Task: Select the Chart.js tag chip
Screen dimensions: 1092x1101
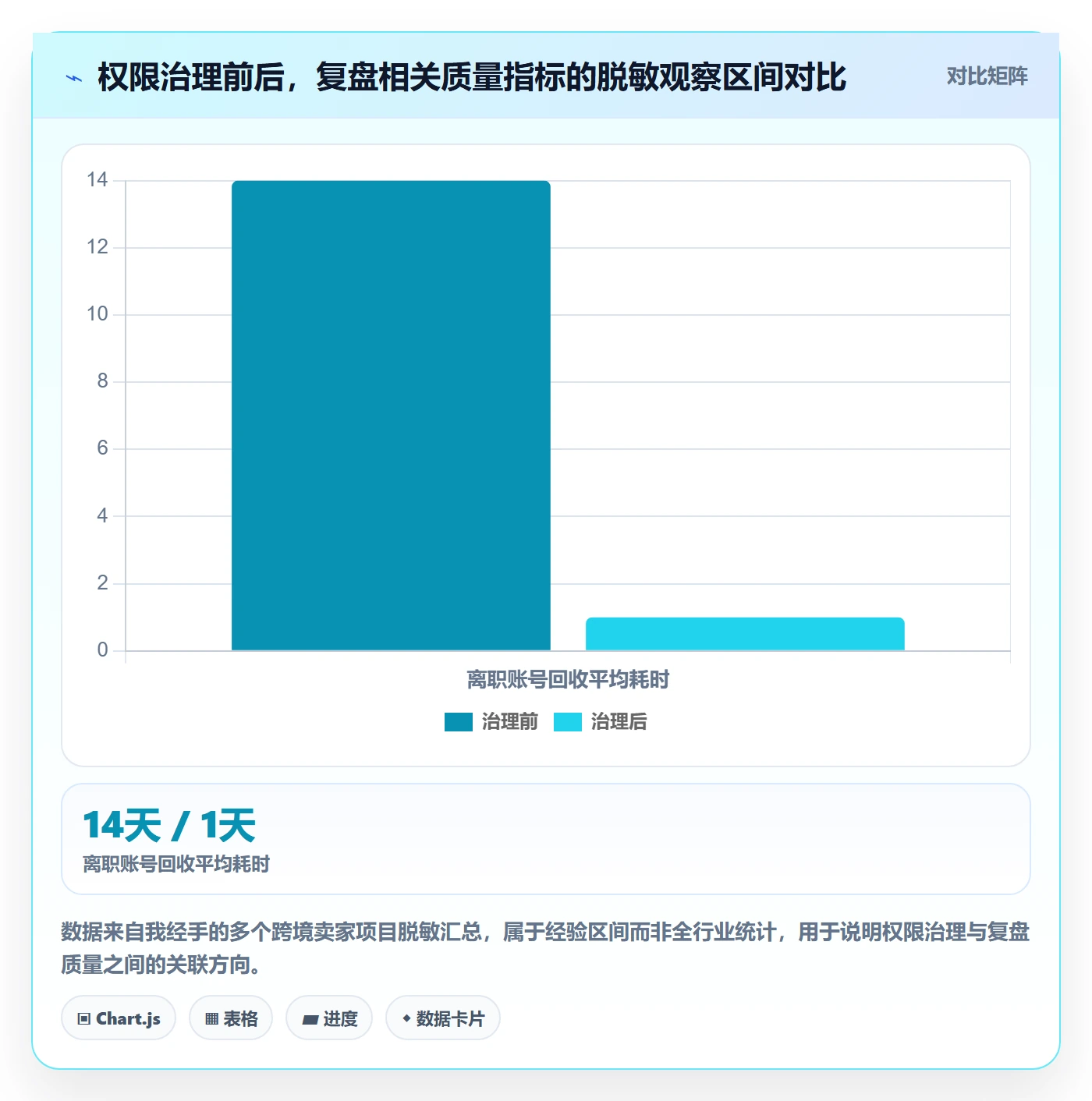Action: coord(119,1018)
